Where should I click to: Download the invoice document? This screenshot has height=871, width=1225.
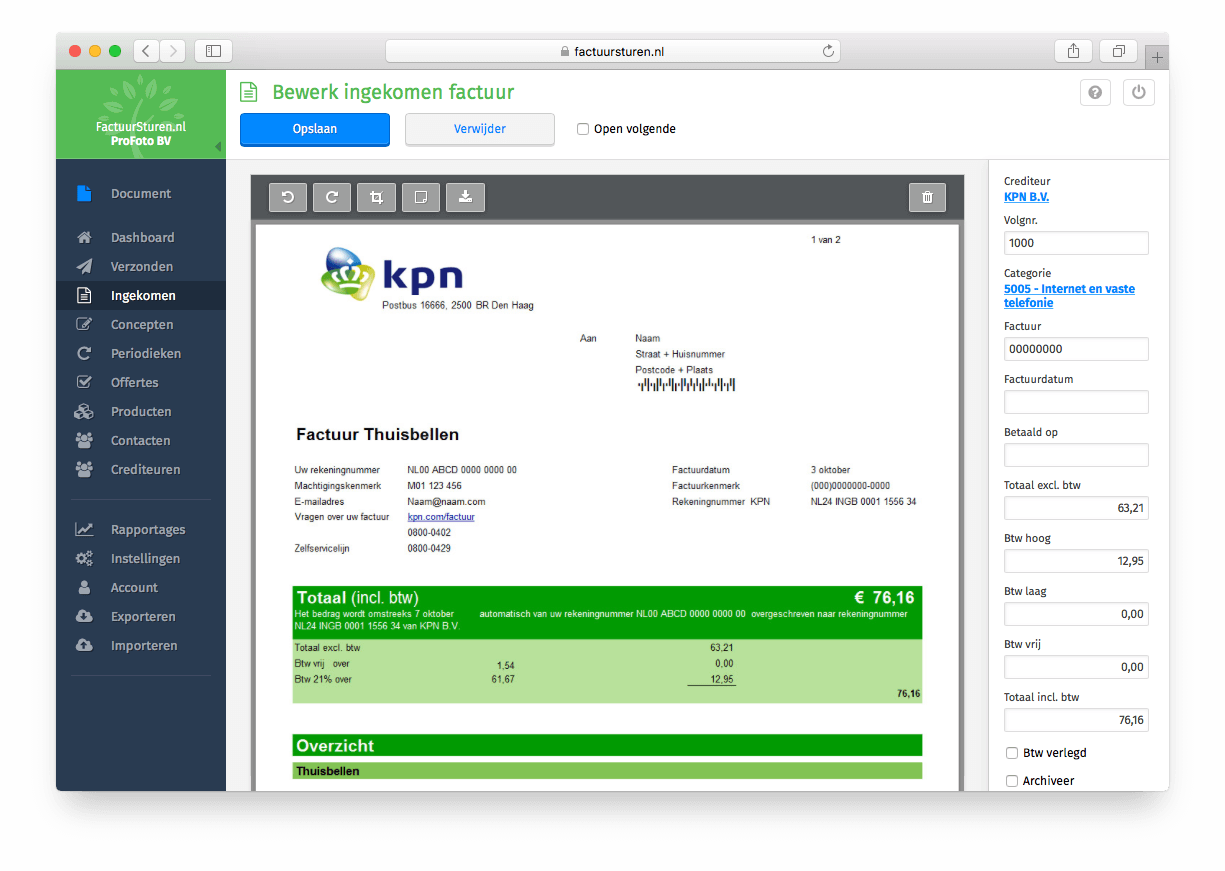[465, 198]
